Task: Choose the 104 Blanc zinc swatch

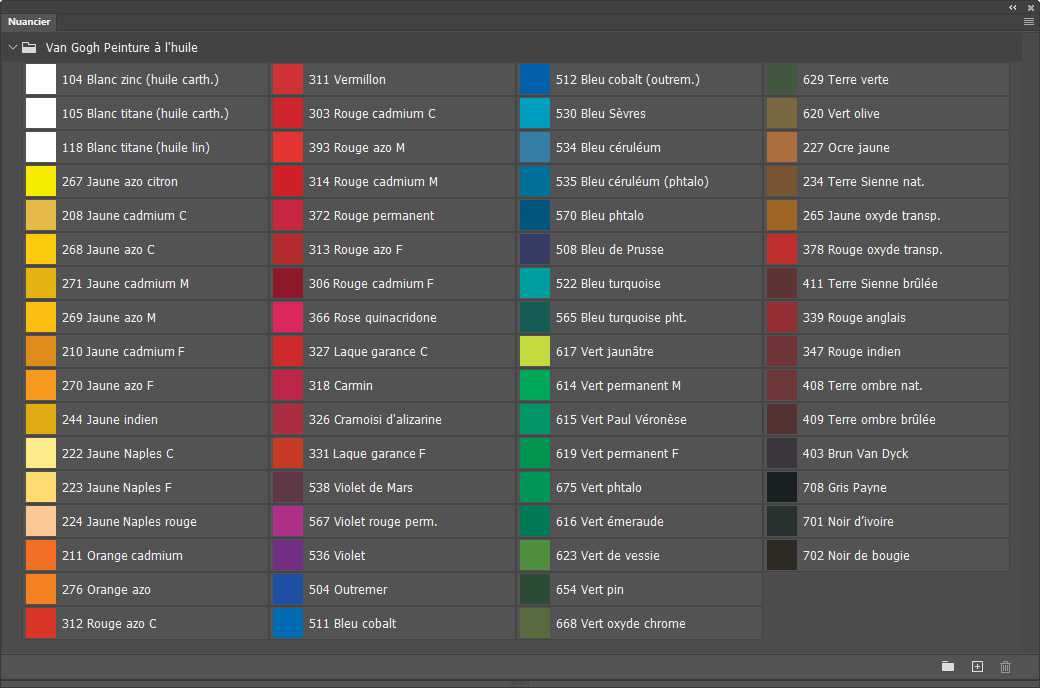Action: pos(146,80)
